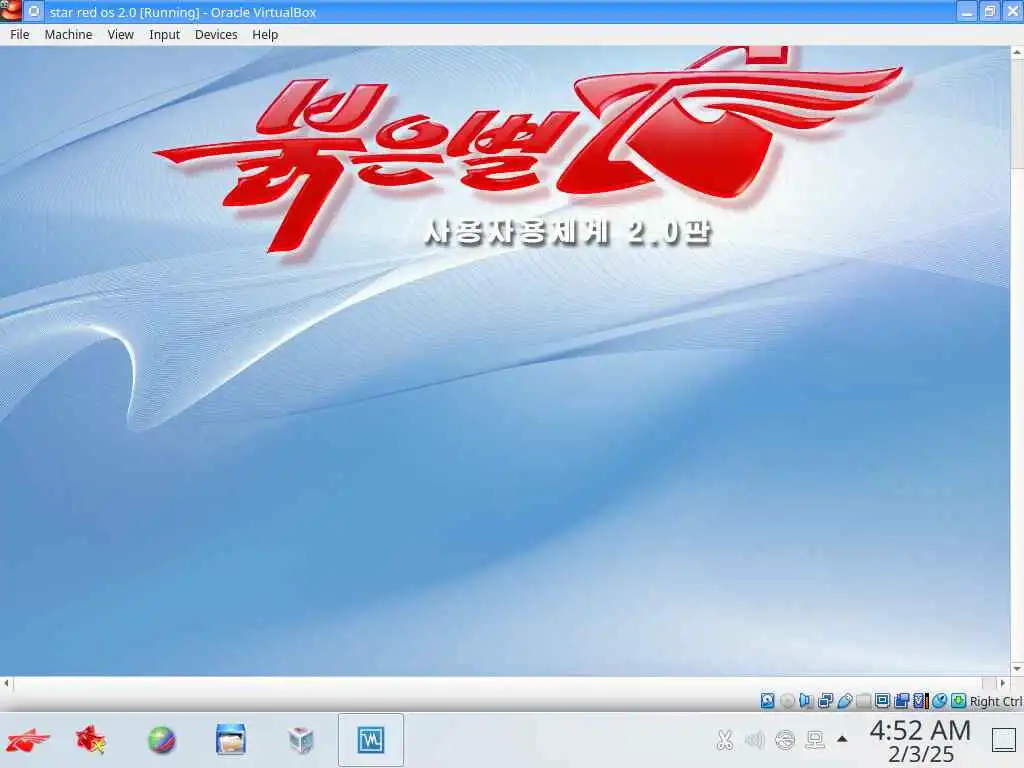
Task: Open the Red Star start menu icon
Action: [x=27, y=741]
